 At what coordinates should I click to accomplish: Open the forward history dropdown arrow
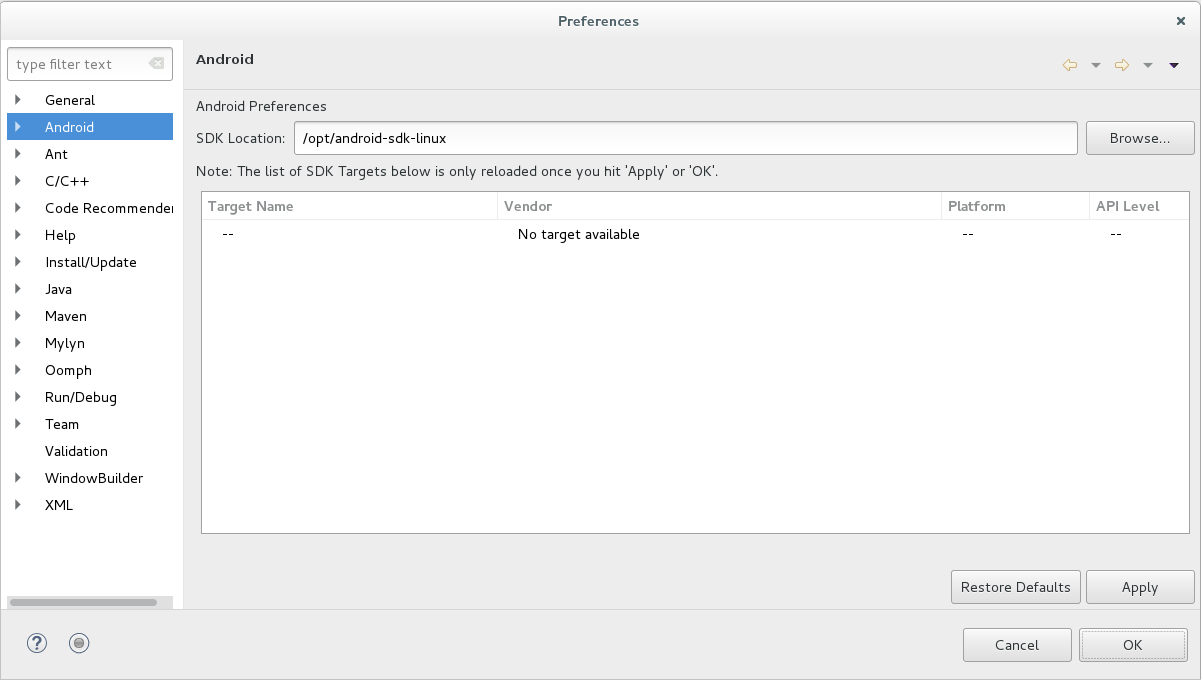[1148, 65]
